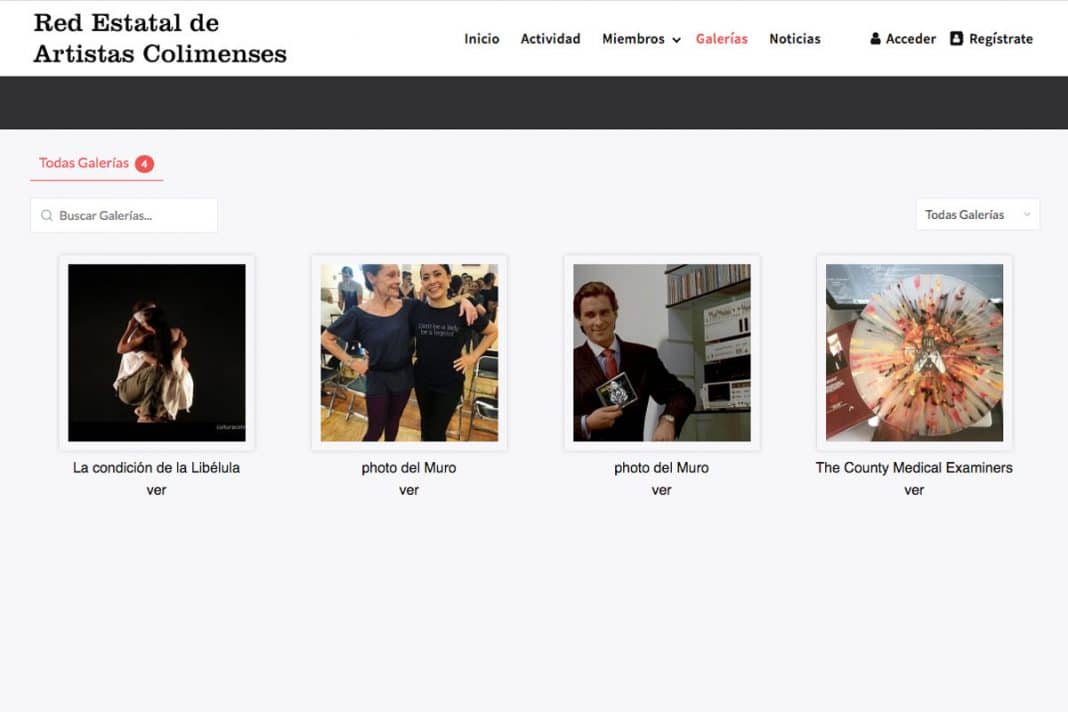1068x712 pixels.
Task: Click ver under the two women photo del Muro
Action: click(409, 490)
